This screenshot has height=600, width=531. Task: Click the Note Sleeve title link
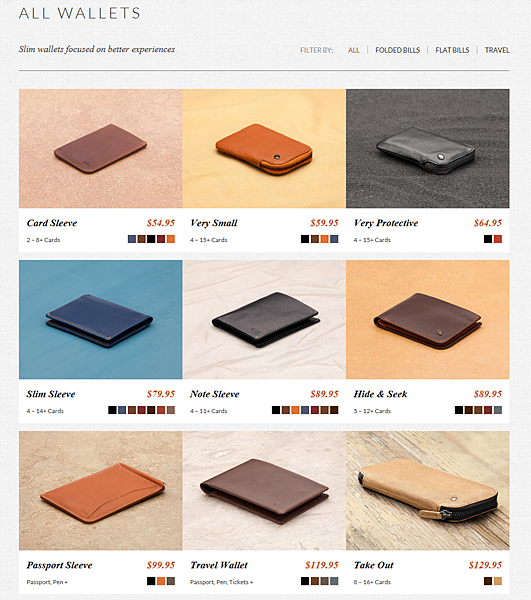point(215,394)
